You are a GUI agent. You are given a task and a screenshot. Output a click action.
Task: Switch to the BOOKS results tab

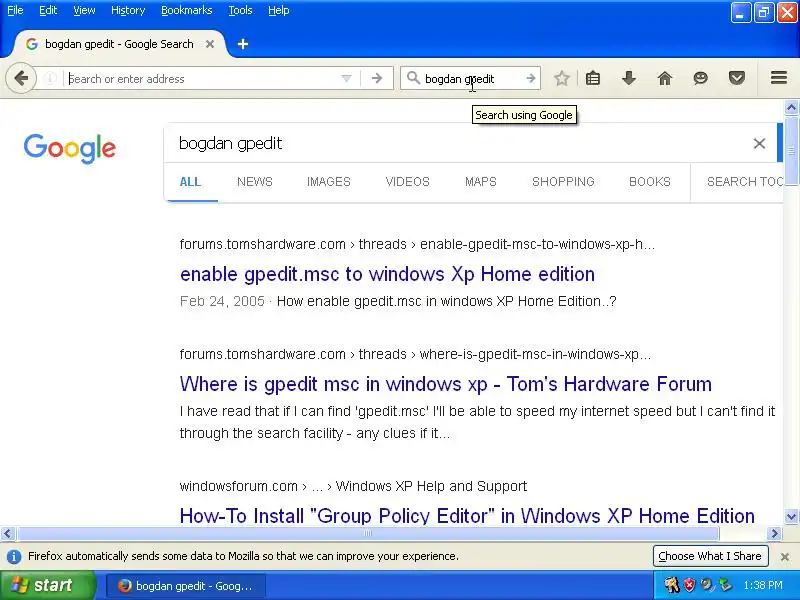click(x=649, y=182)
